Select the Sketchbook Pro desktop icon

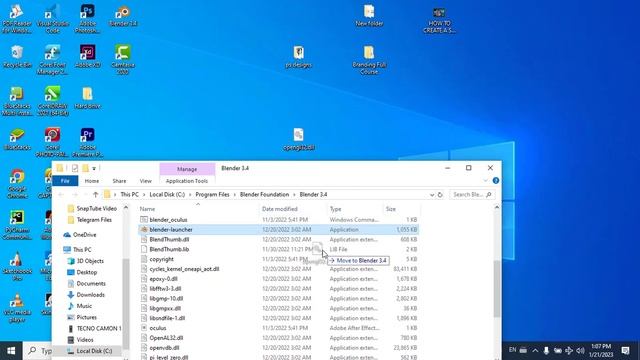pos(17,266)
